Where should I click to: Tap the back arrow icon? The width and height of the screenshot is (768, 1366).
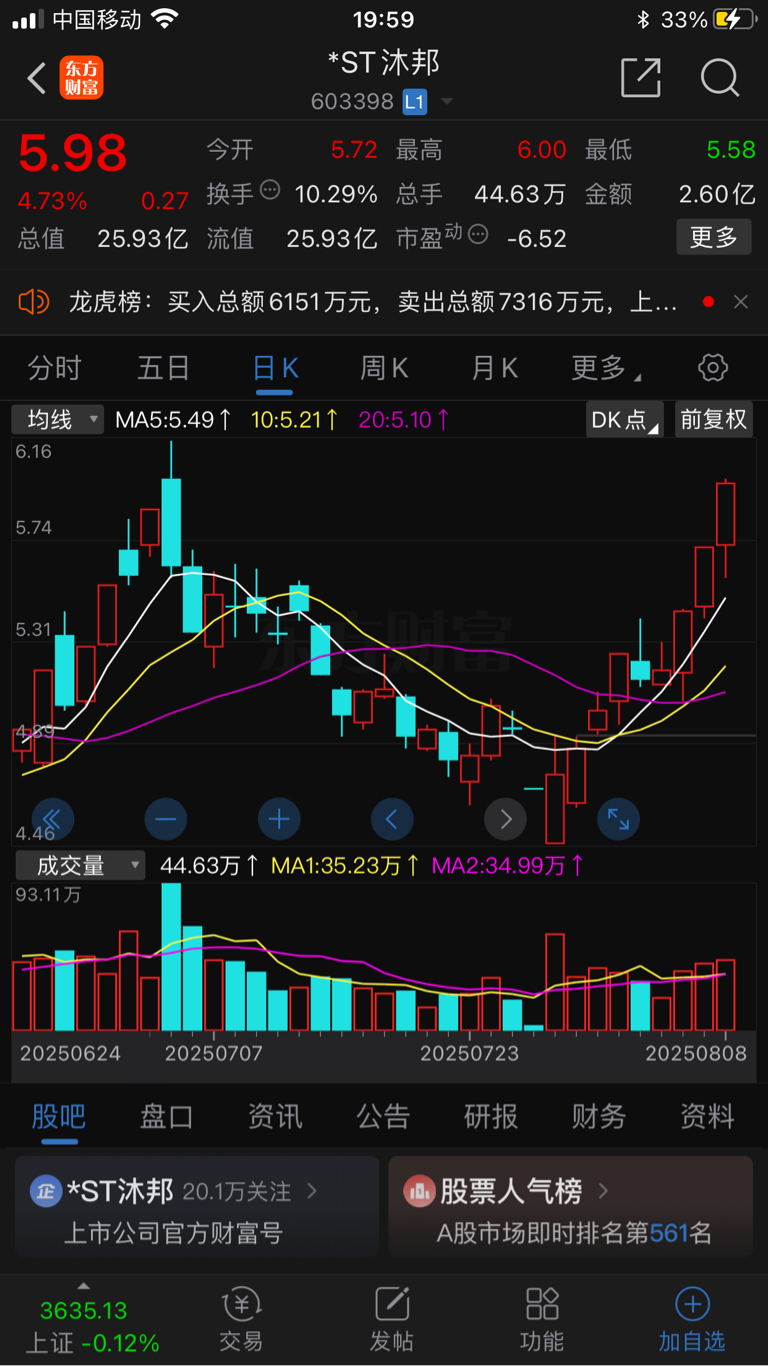(x=37, y=78)
